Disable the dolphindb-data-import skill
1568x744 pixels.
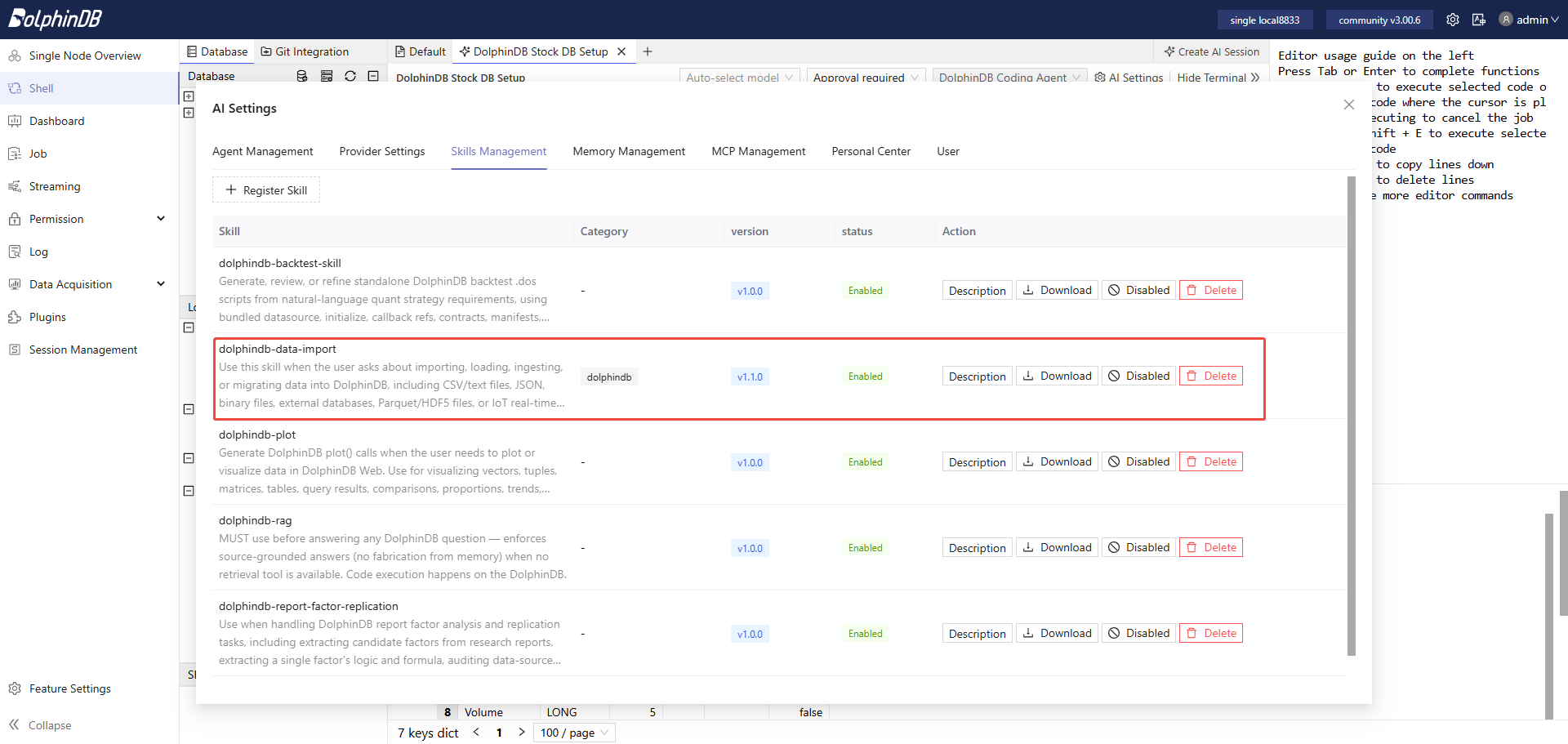click(1138, 376)
